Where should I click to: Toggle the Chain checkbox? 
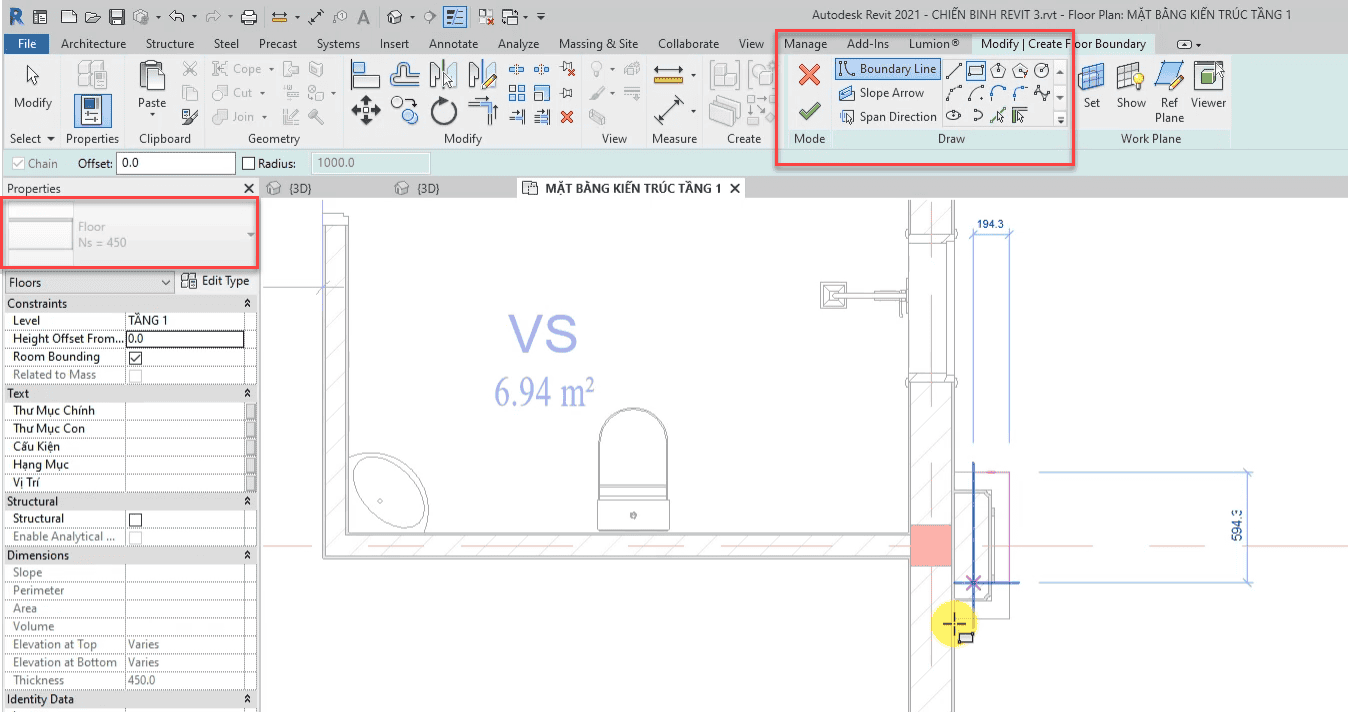(18, 163)
